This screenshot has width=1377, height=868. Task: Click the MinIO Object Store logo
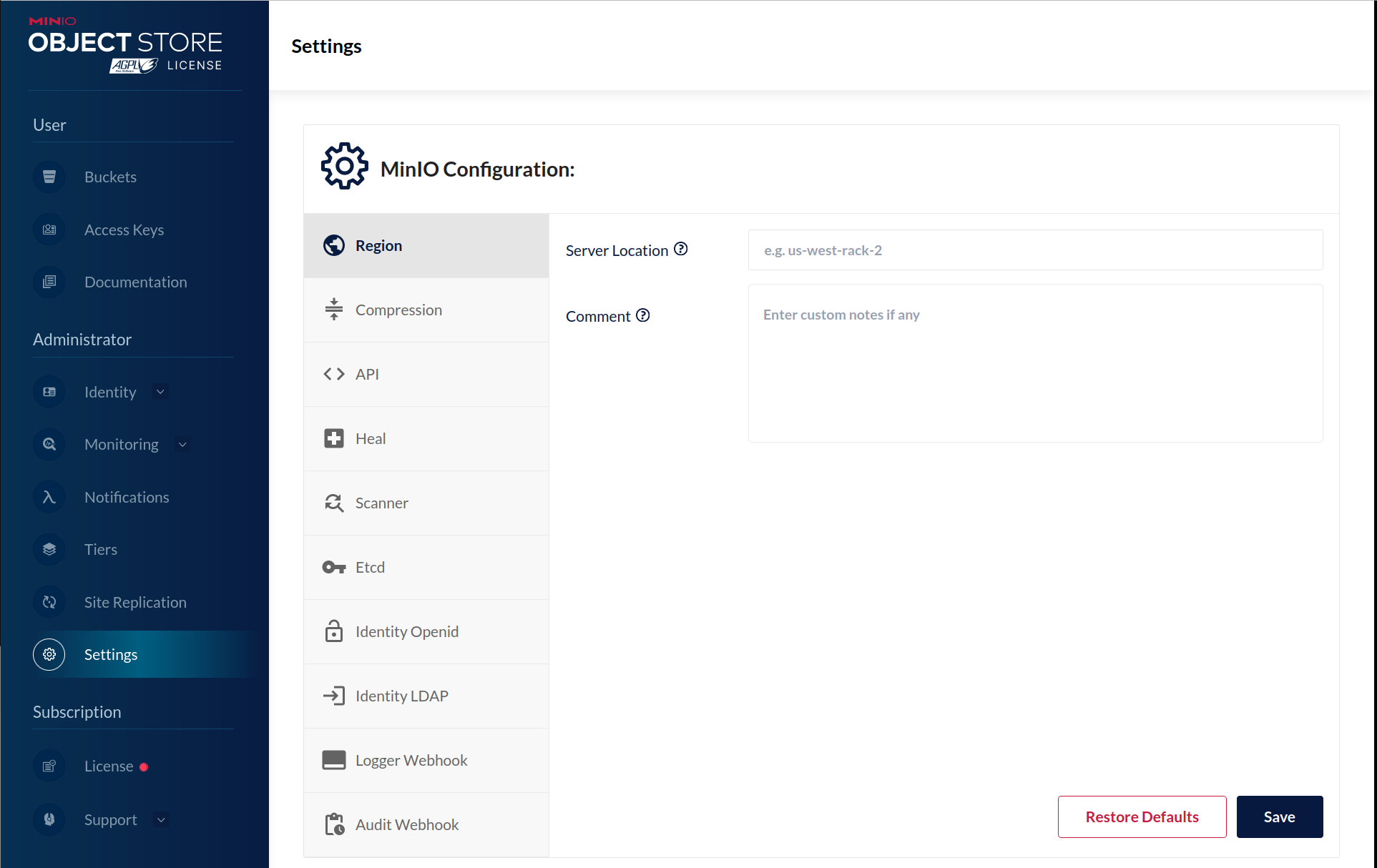point(125,44)
